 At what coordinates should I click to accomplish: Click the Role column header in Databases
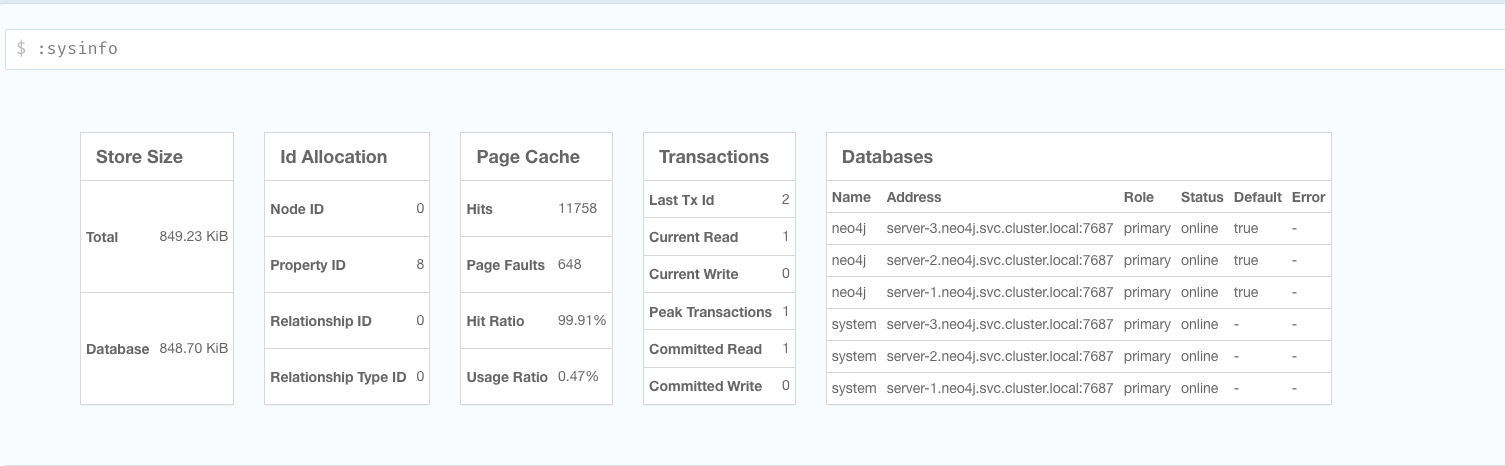click(1138, 197)
